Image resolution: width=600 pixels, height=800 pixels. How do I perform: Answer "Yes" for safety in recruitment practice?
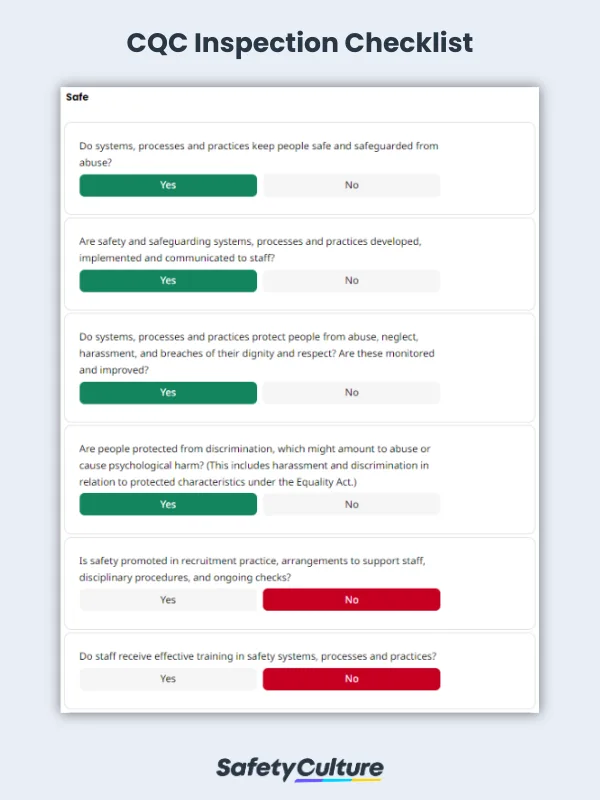tap(167, 599)
